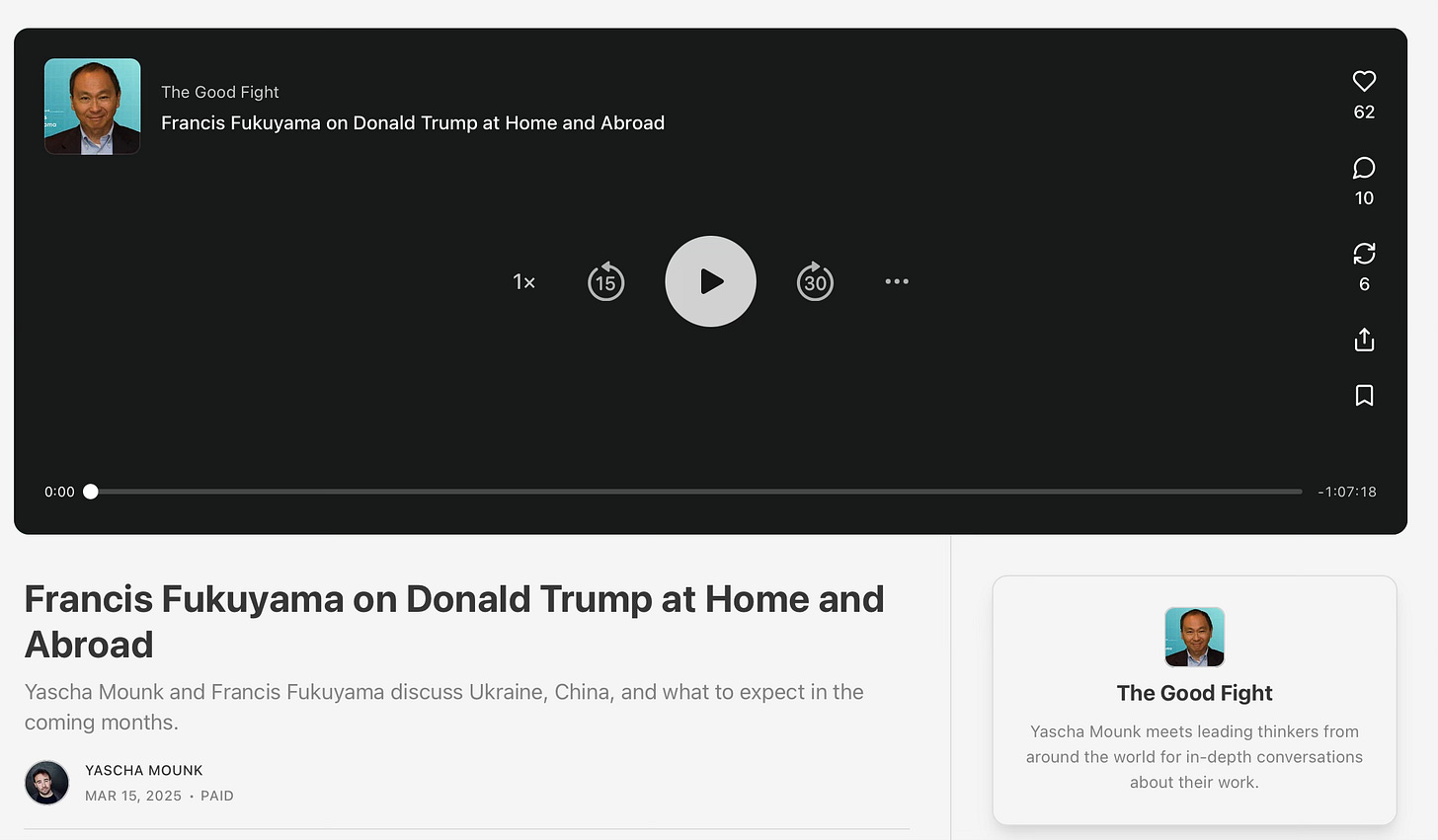The width and height of the screenshot is (1438, 840).
Task: Click the 0:00 elapsed time label
Action: click(59, 492)
